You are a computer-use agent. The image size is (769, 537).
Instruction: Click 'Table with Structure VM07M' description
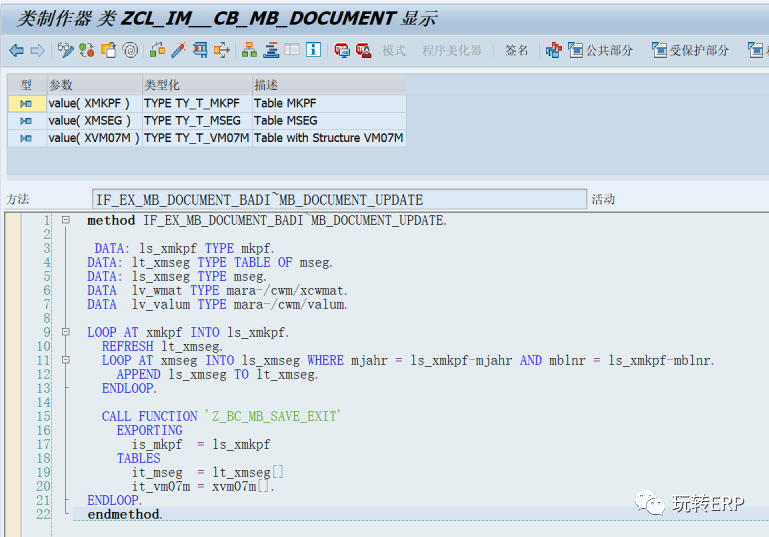(x=329, y=138)
